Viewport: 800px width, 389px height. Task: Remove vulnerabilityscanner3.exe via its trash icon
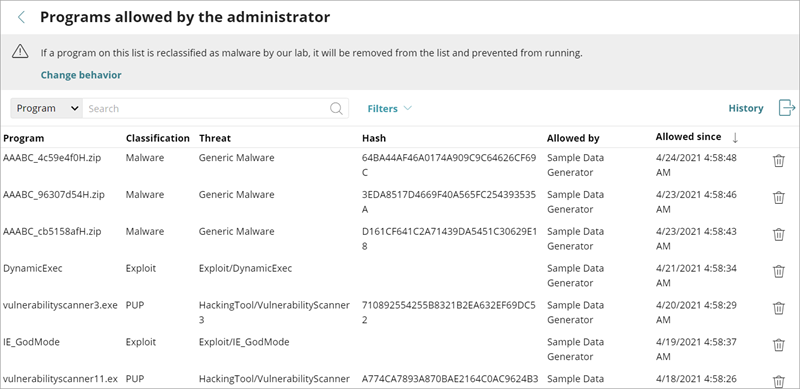point(779,308)
